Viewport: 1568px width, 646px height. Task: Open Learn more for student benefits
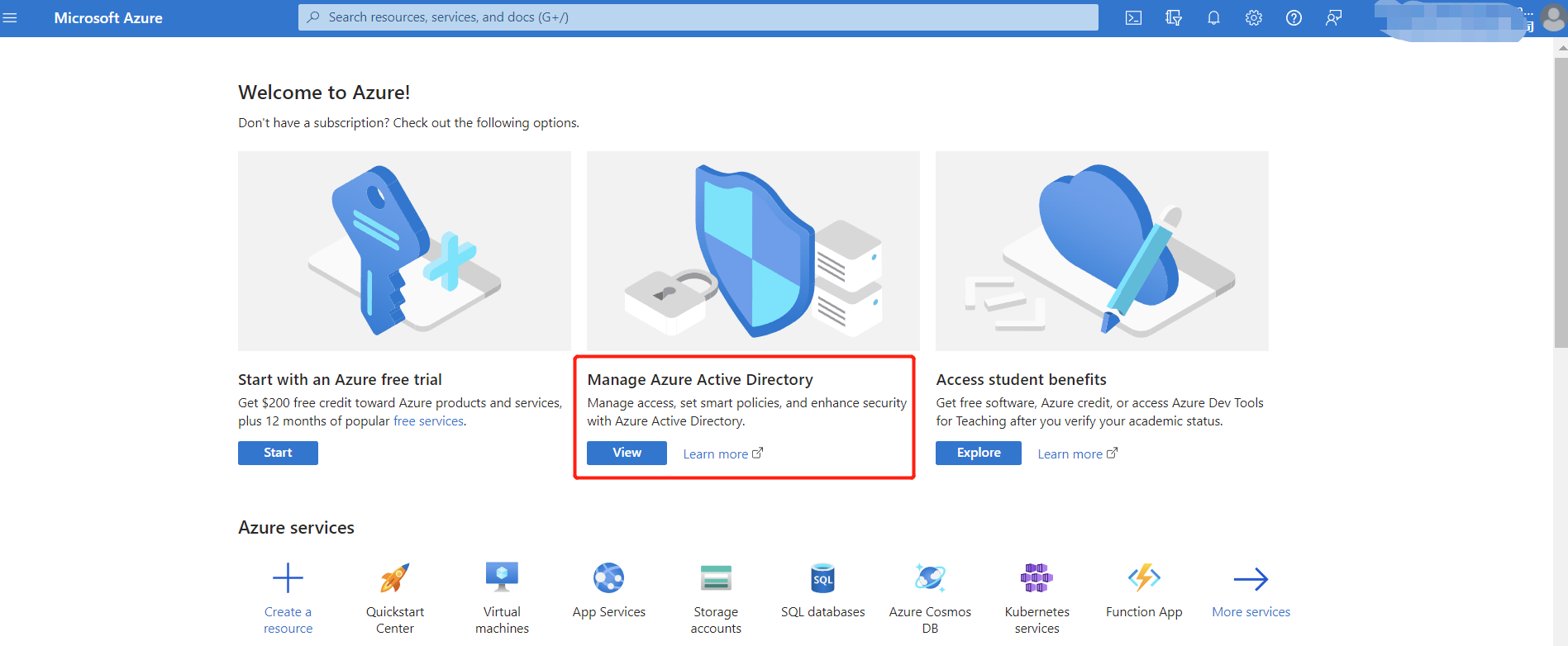(1078, 454)
